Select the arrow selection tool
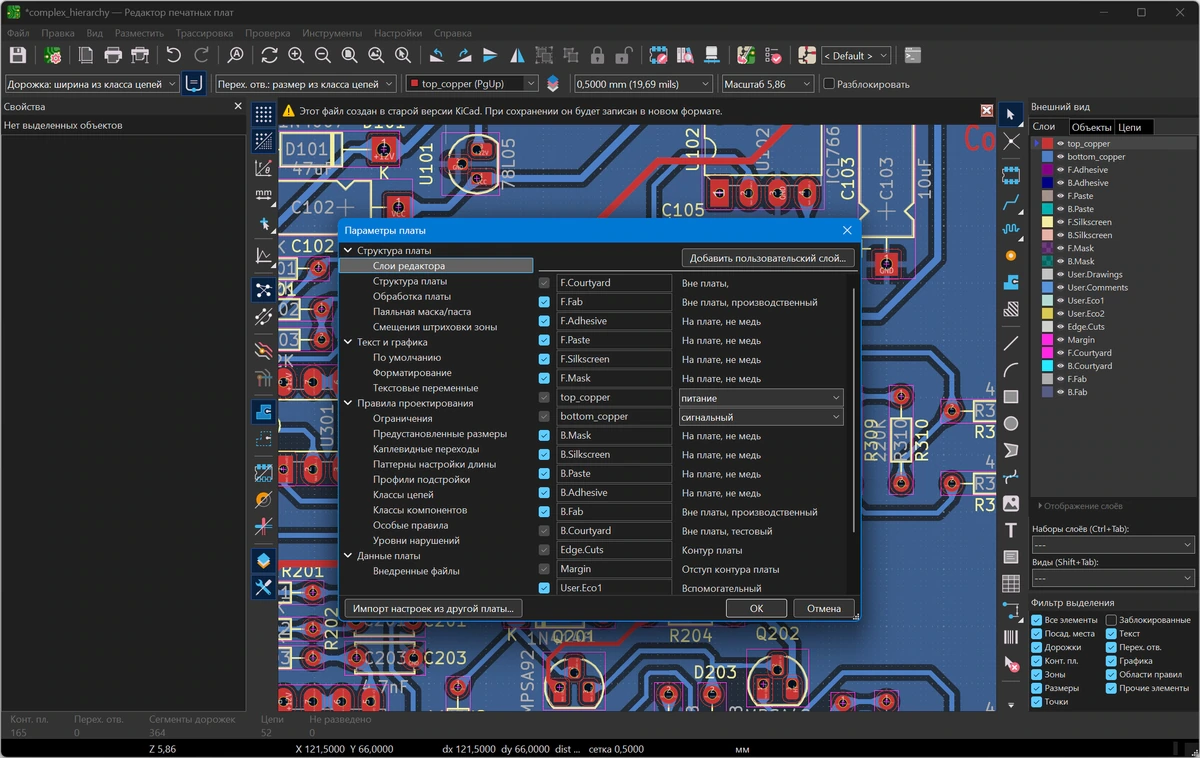Viewport: 1200px width, 758px height. tap(1011, 115)
